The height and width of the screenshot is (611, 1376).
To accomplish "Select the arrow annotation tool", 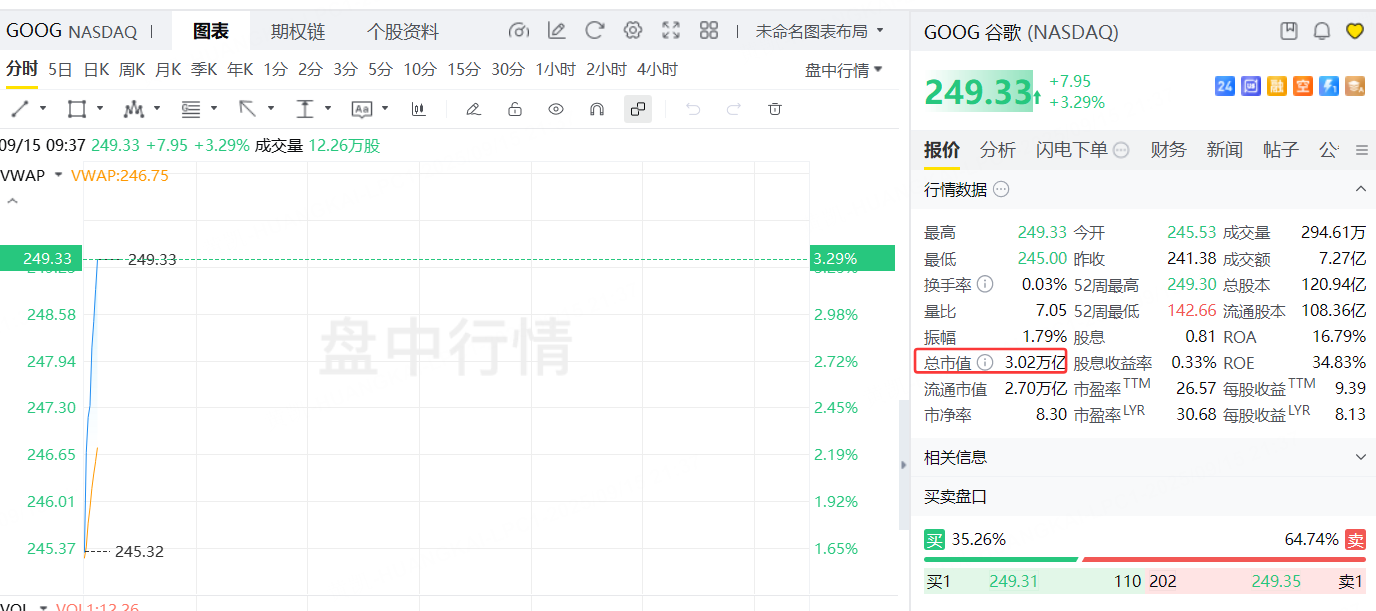I will [247, 108].
